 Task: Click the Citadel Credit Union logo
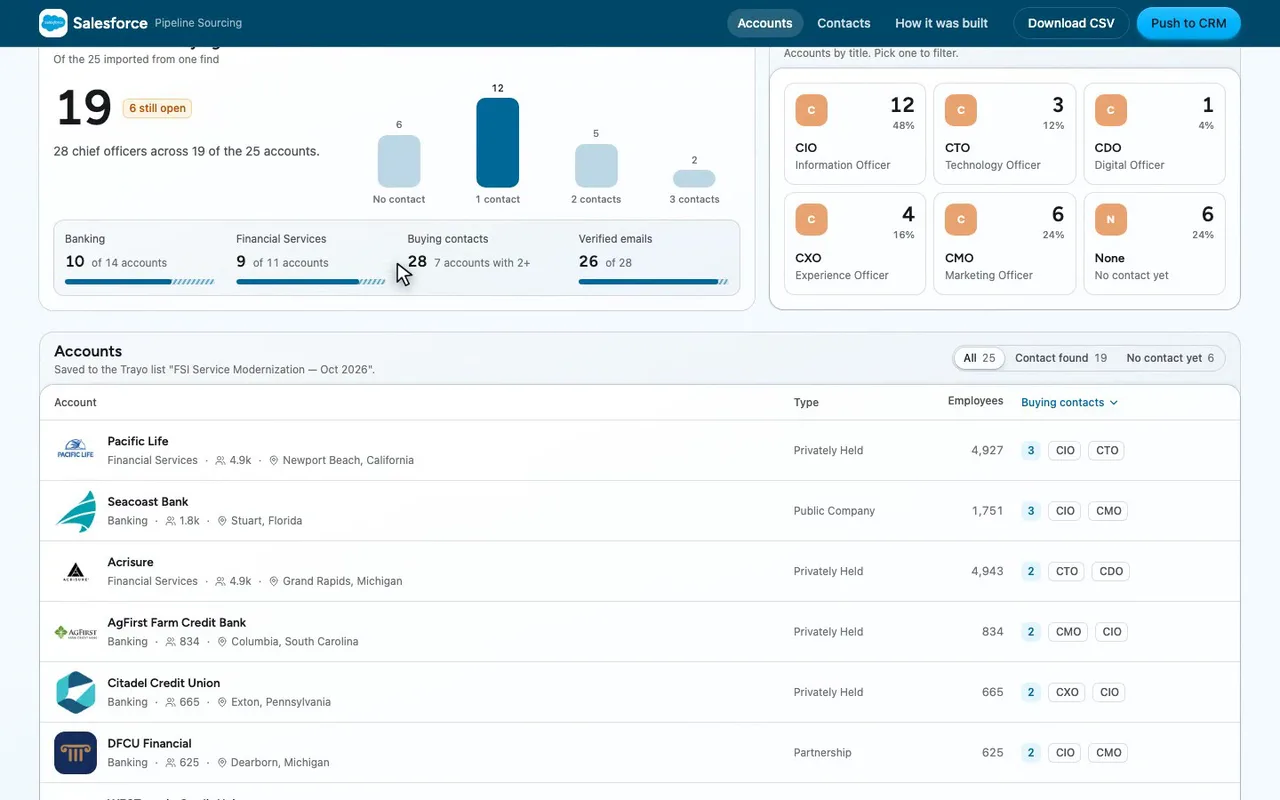point(75,692)
